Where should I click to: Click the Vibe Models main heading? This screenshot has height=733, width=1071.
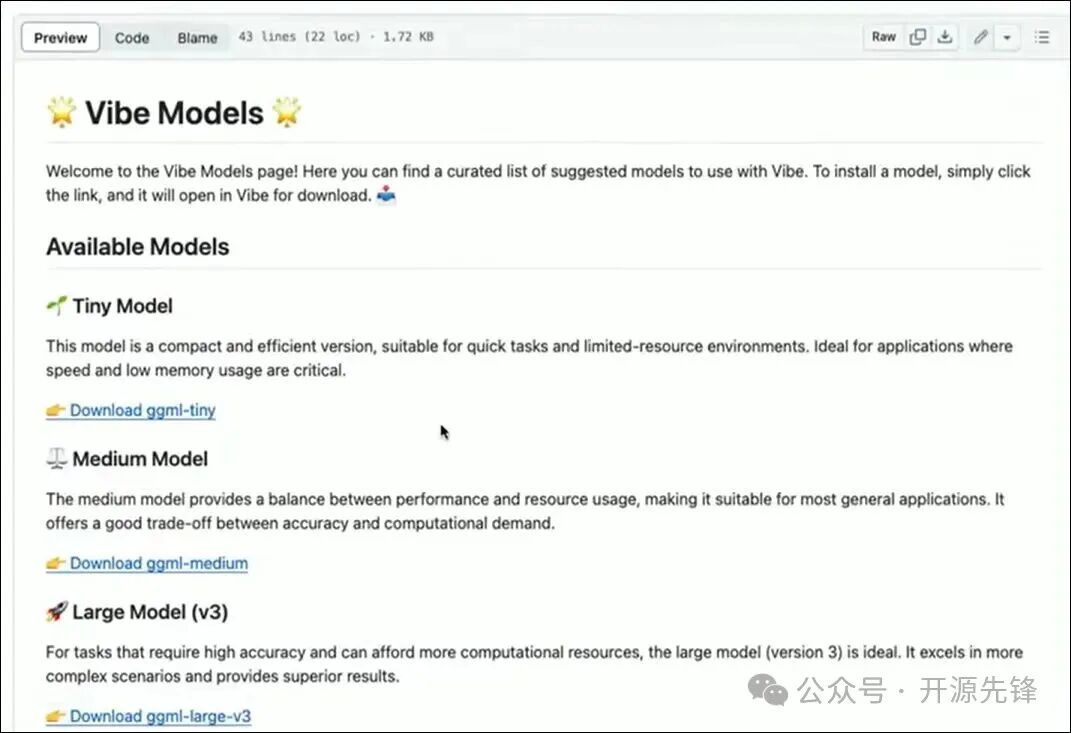174,113
